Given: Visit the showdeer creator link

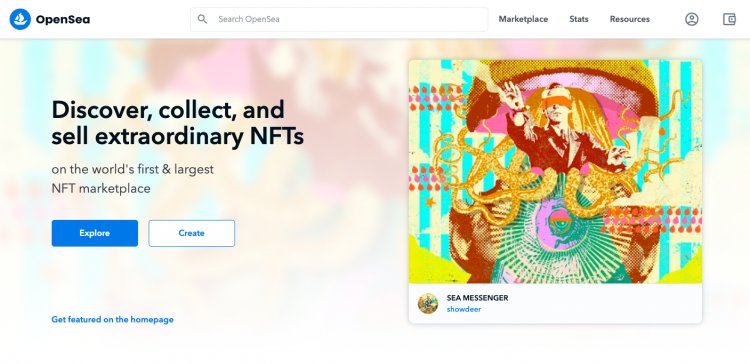Looking at the screenshot, I should tap(464, 309).
